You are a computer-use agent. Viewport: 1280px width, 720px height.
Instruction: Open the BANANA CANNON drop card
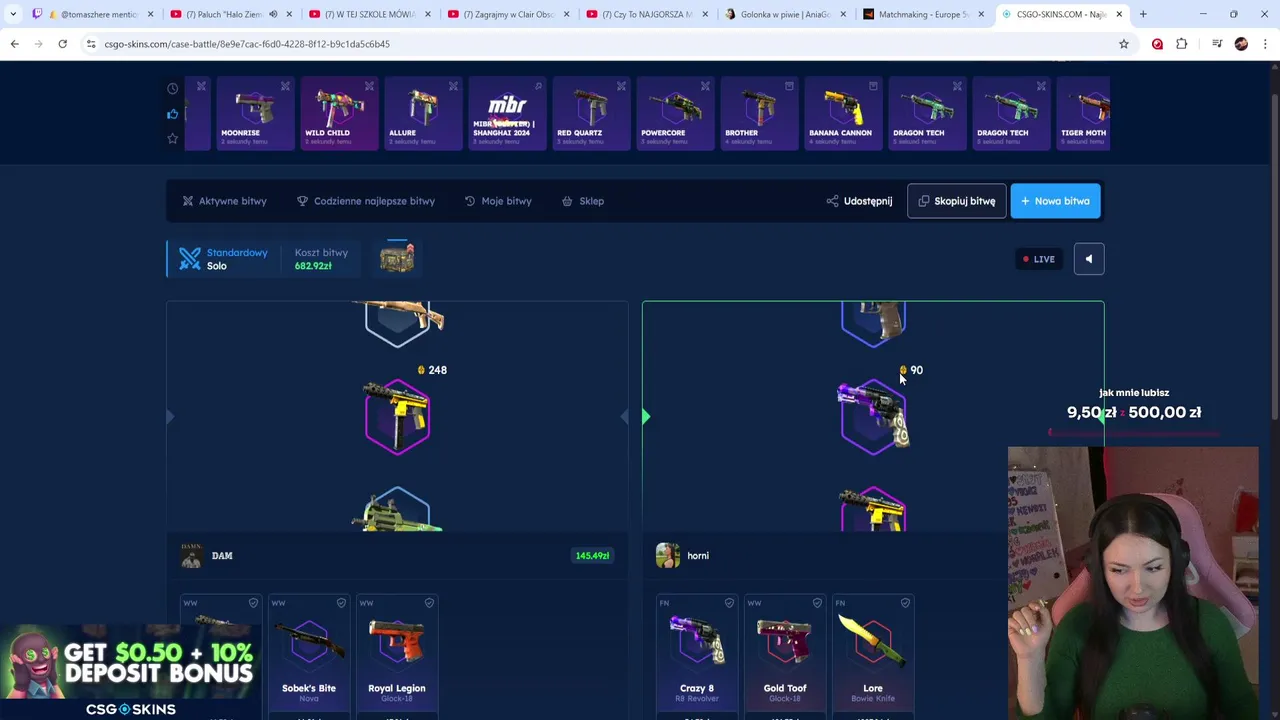coord(843,113)
